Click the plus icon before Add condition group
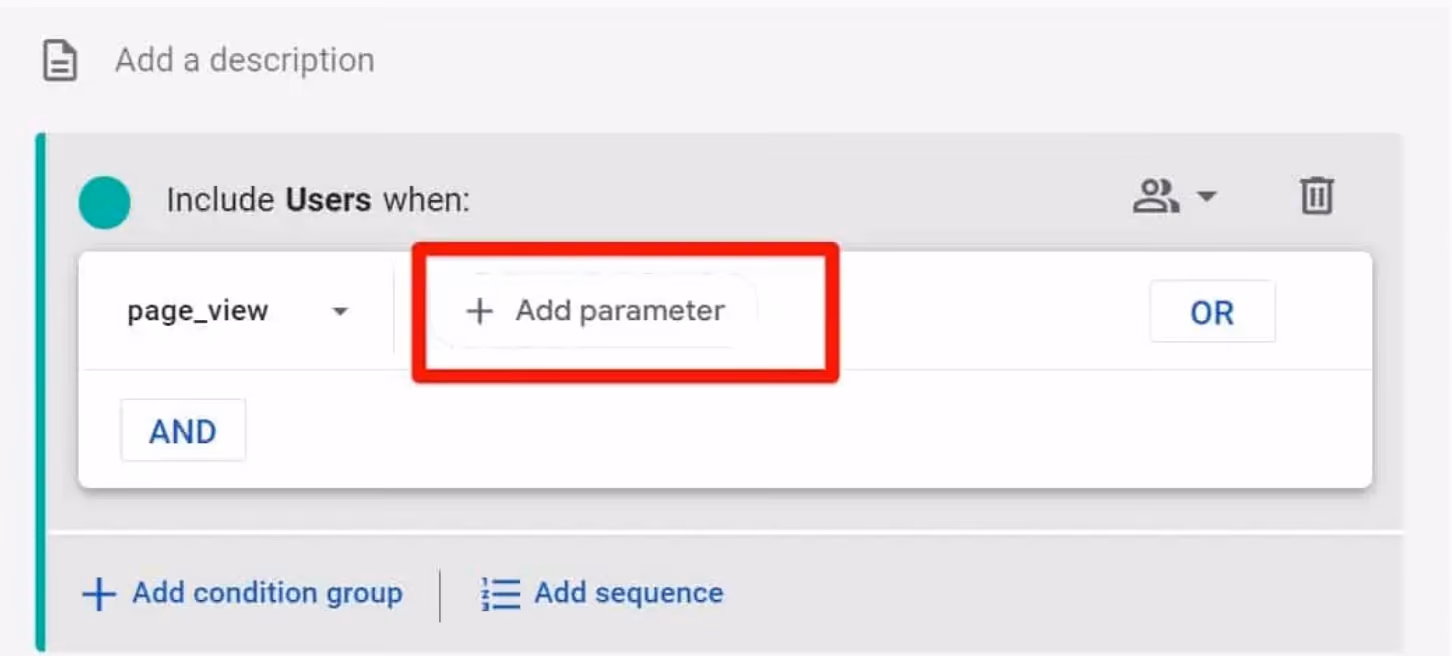 coord(99,594)
